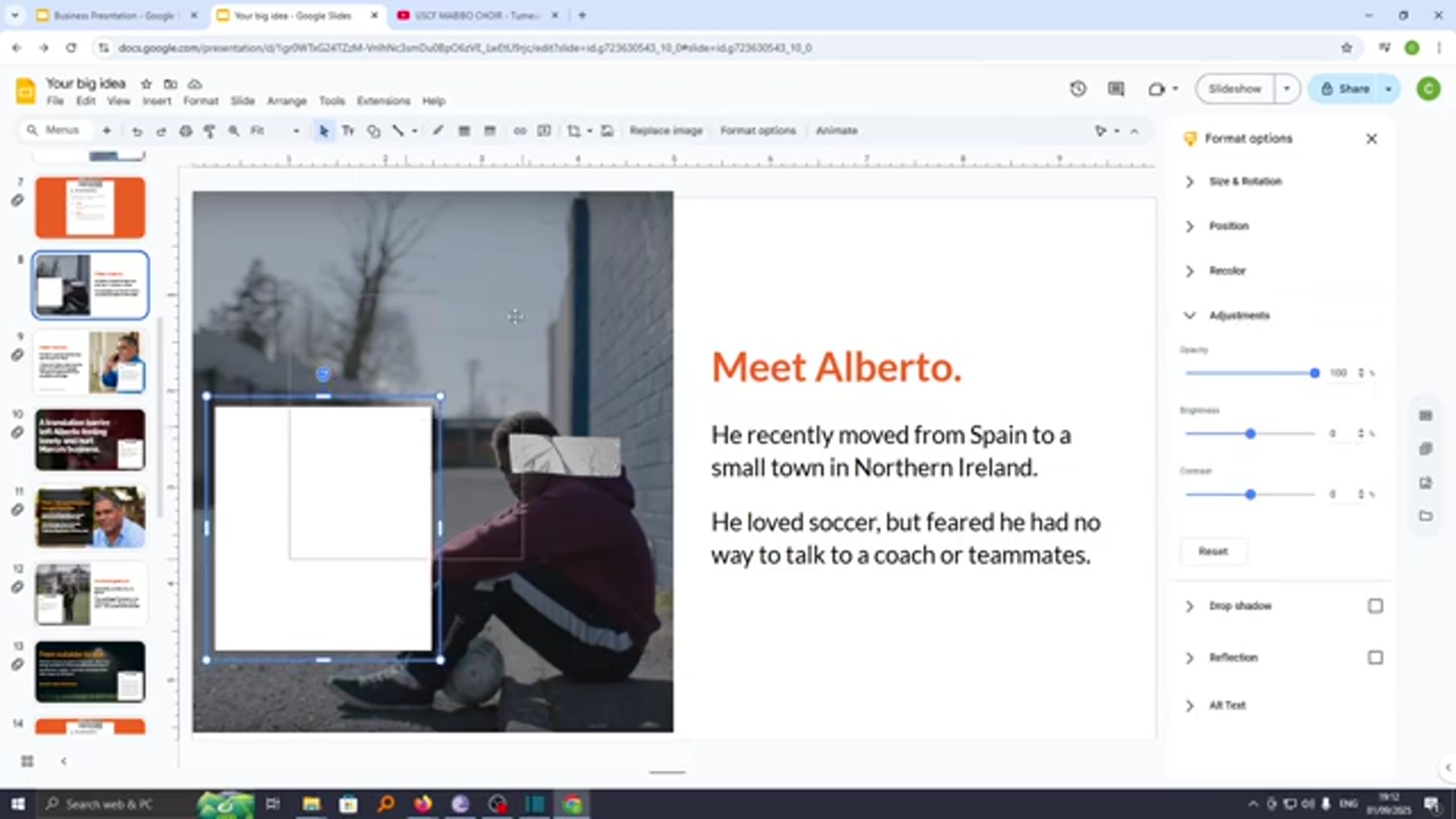Open the Format menu

point(200,100)
